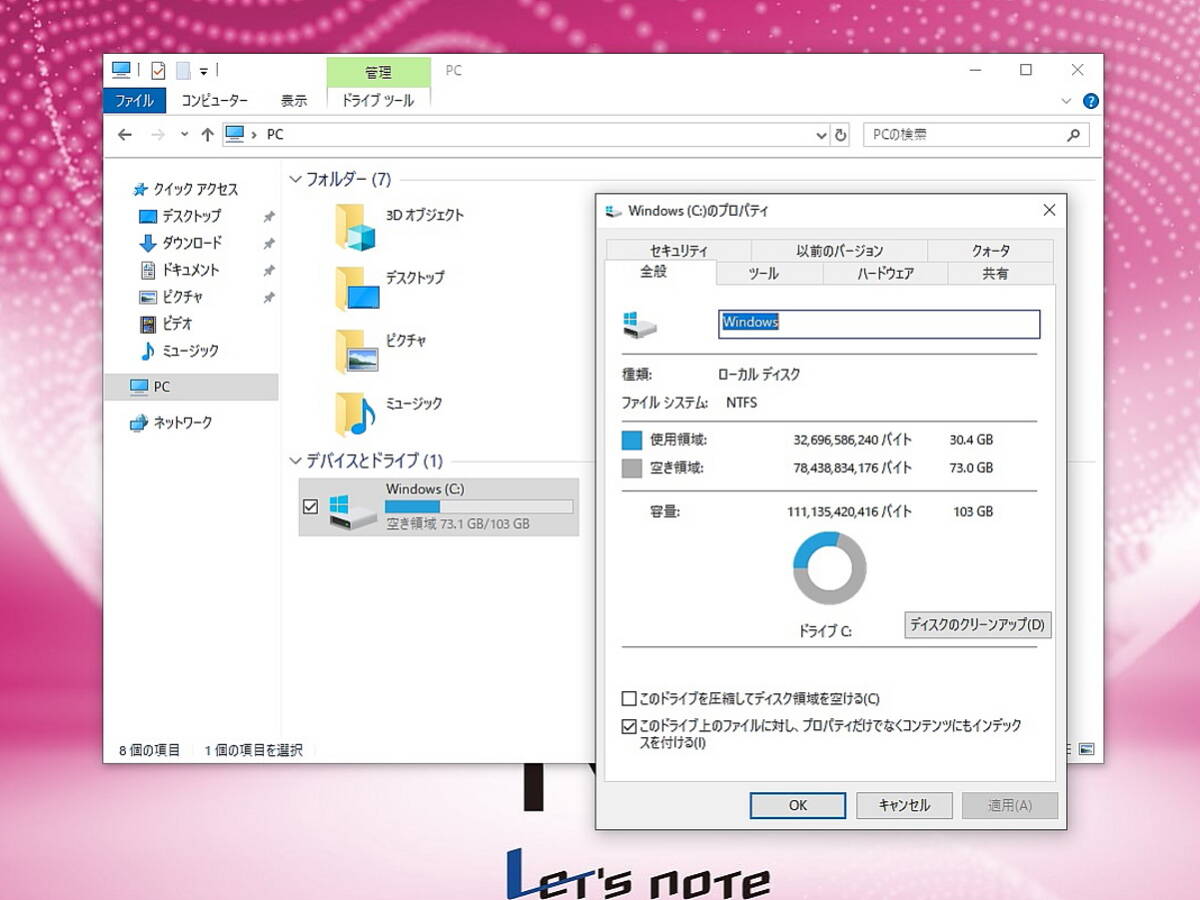Open the address bar history dropdown
This screenshot has height=900, width=1200.
(821, 134)
